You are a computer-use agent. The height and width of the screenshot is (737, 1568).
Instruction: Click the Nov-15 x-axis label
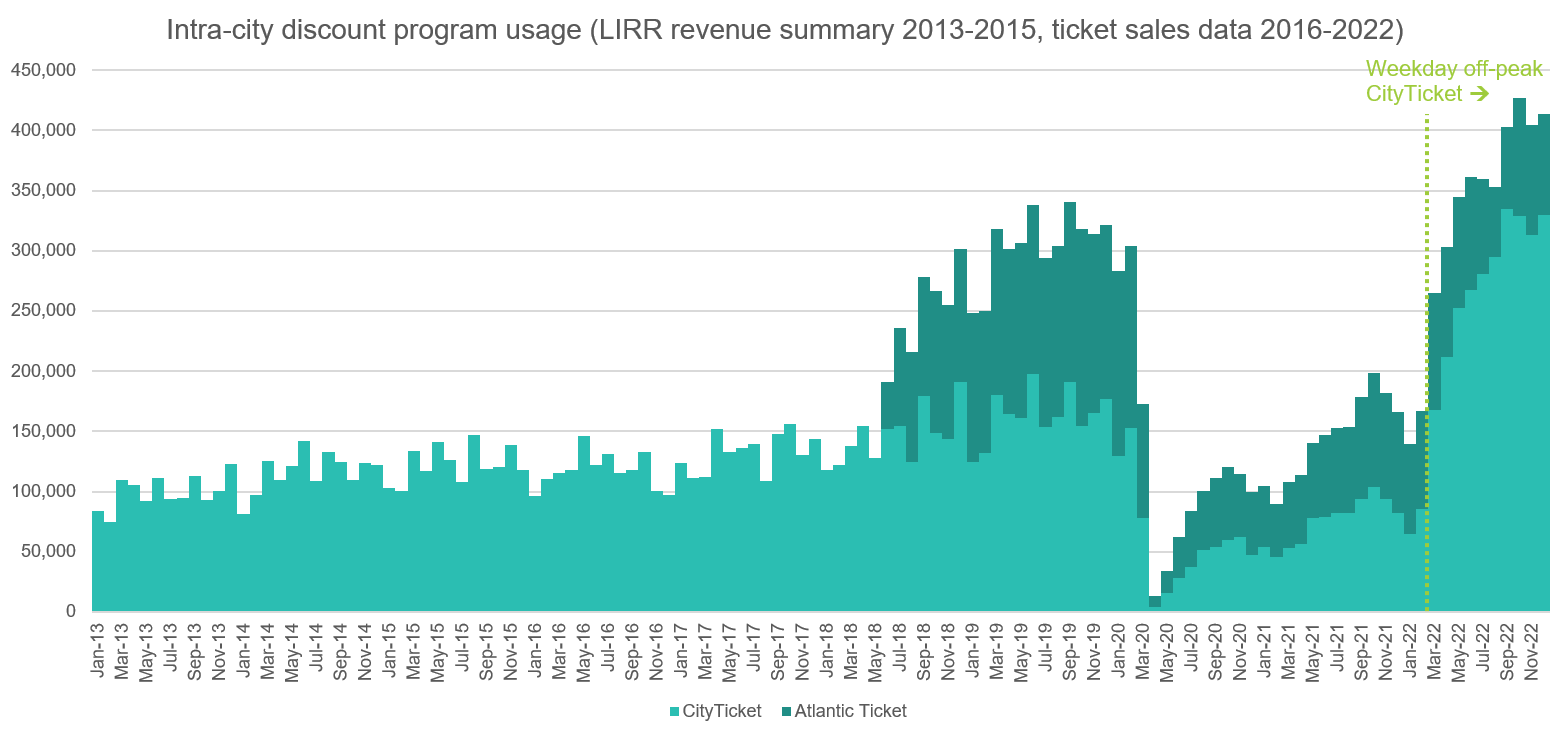511,651
